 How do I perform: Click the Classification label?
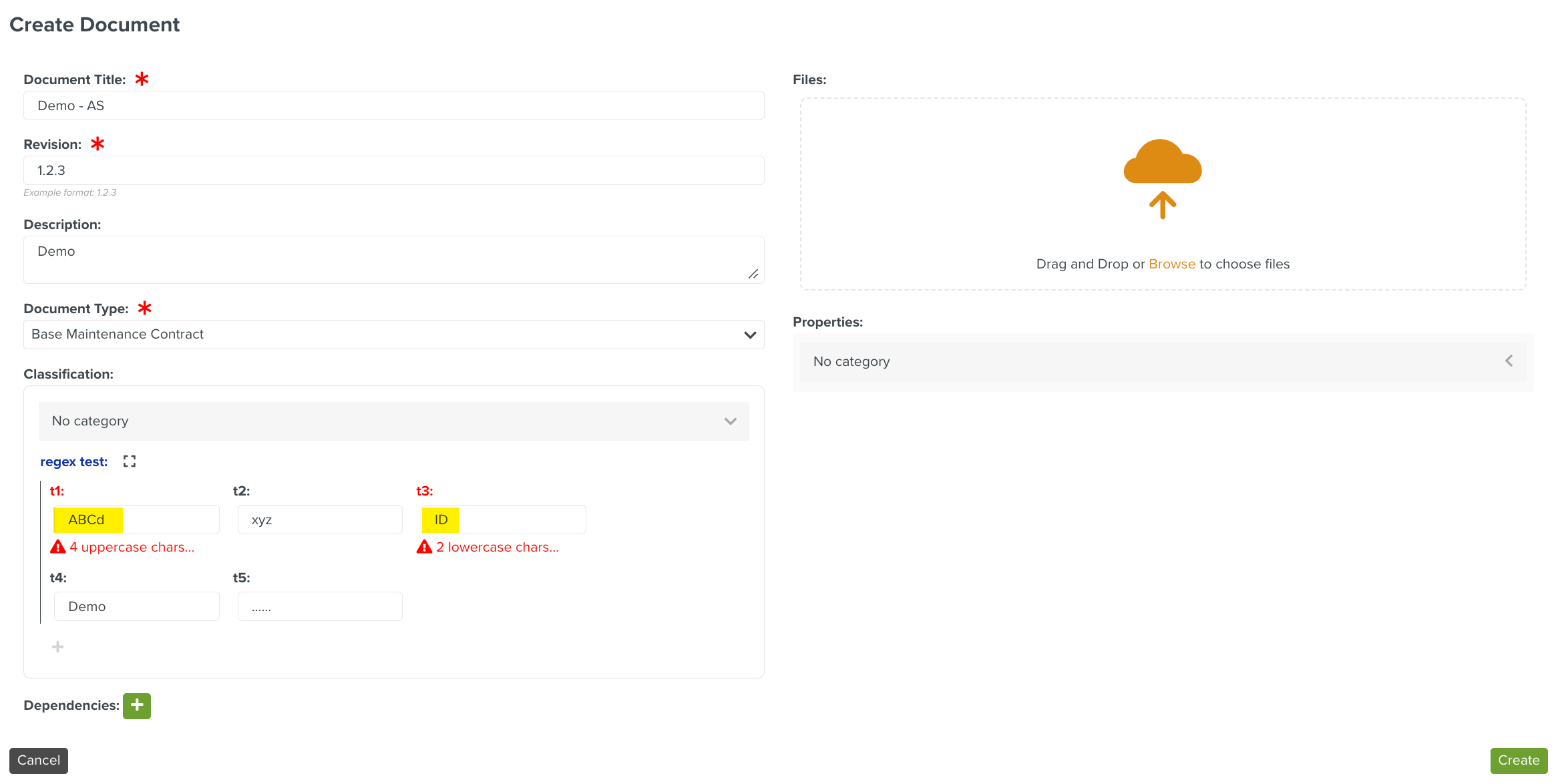click(x=68, y=374)
